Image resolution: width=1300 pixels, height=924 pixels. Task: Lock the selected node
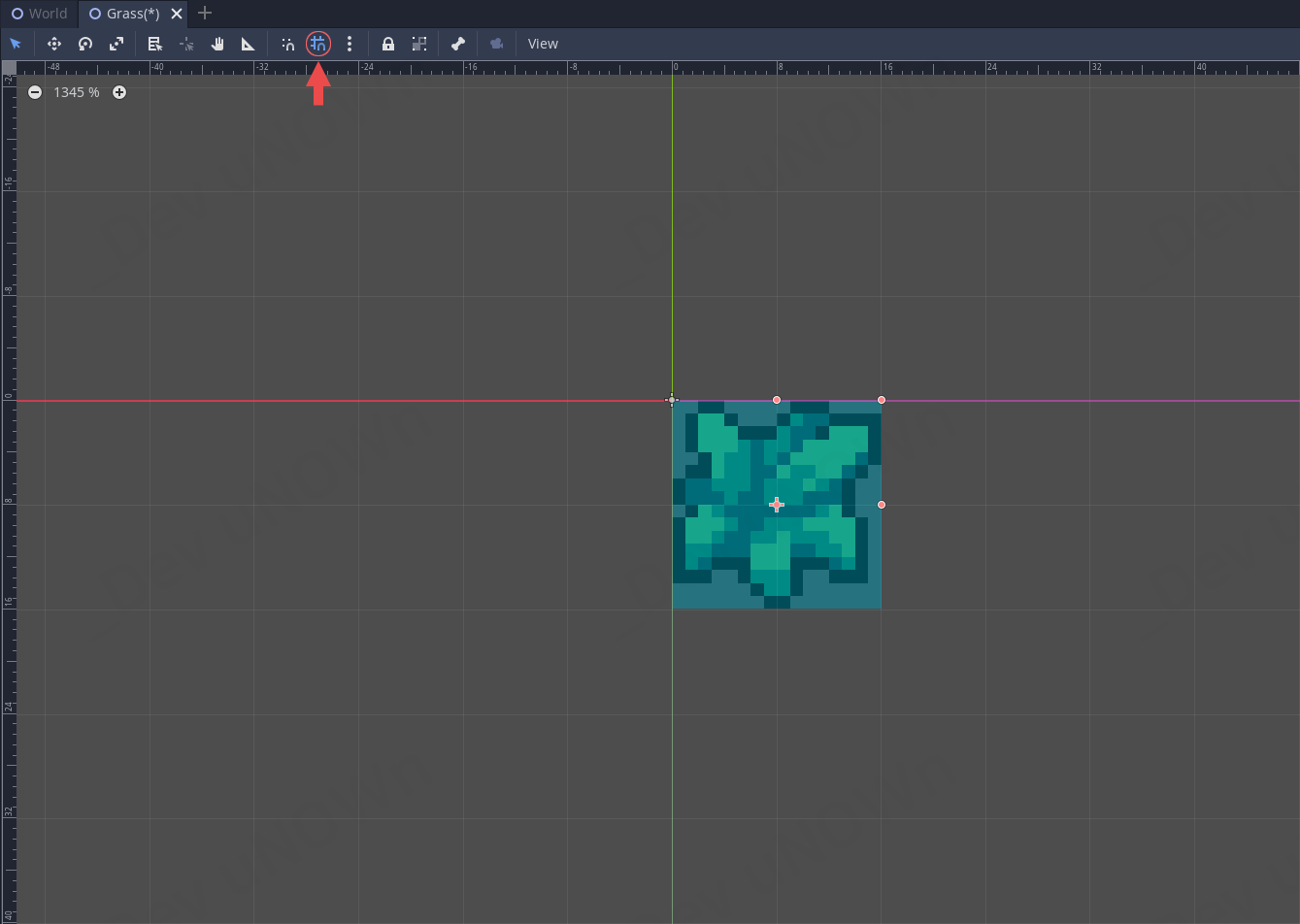(x=388, y=44)
